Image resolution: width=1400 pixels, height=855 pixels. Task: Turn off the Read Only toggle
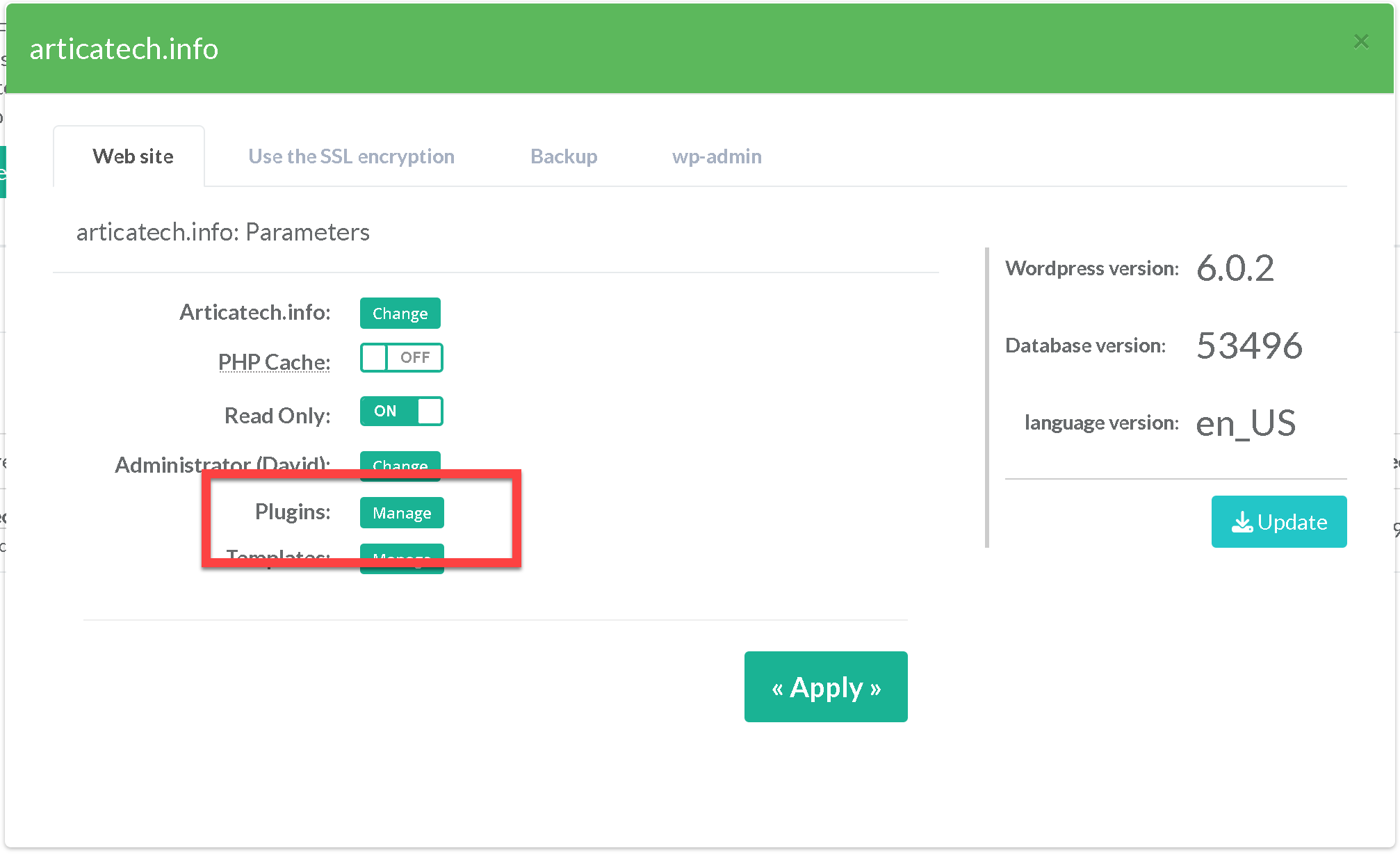click(401, 411)
